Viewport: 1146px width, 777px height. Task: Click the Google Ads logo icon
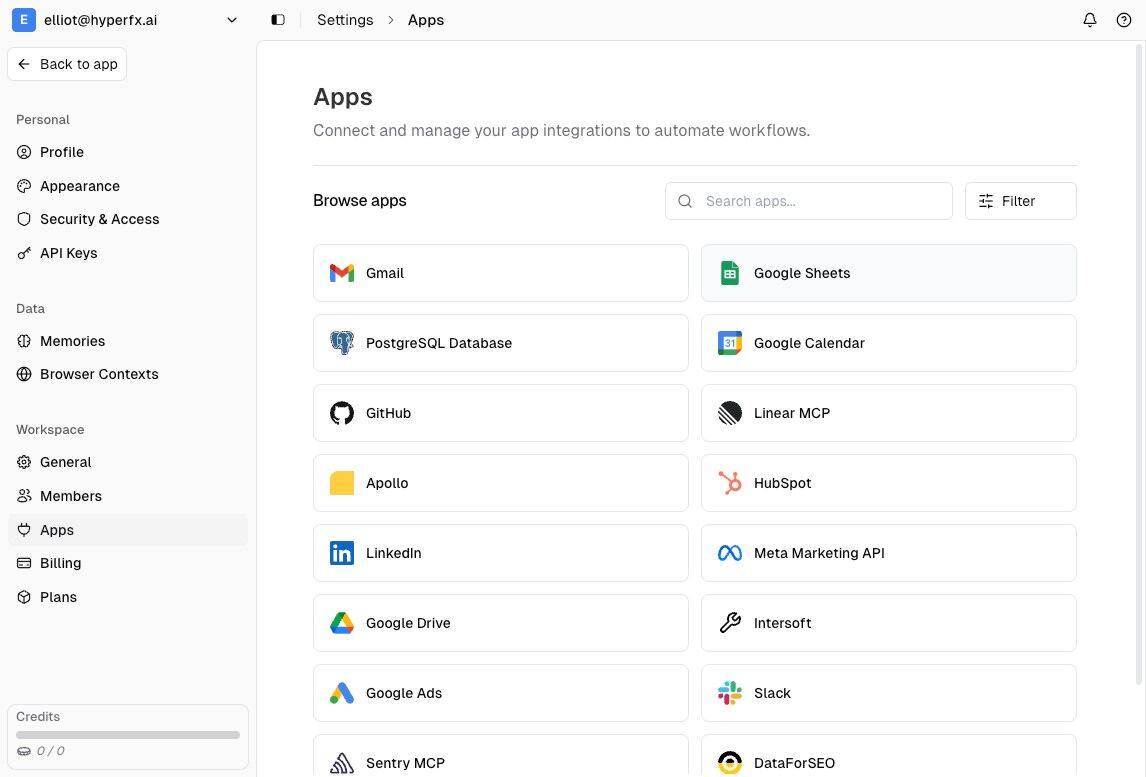click(341, 693)
